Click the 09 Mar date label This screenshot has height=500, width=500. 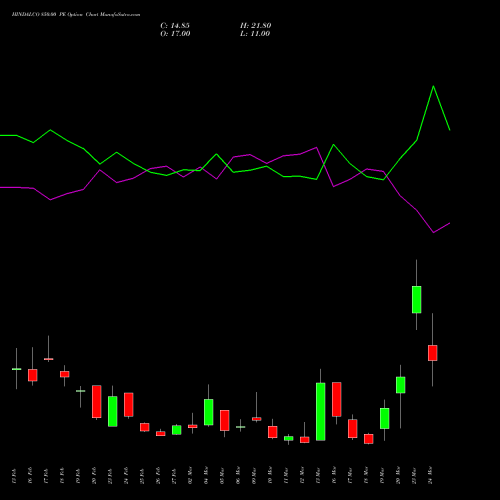254,476
